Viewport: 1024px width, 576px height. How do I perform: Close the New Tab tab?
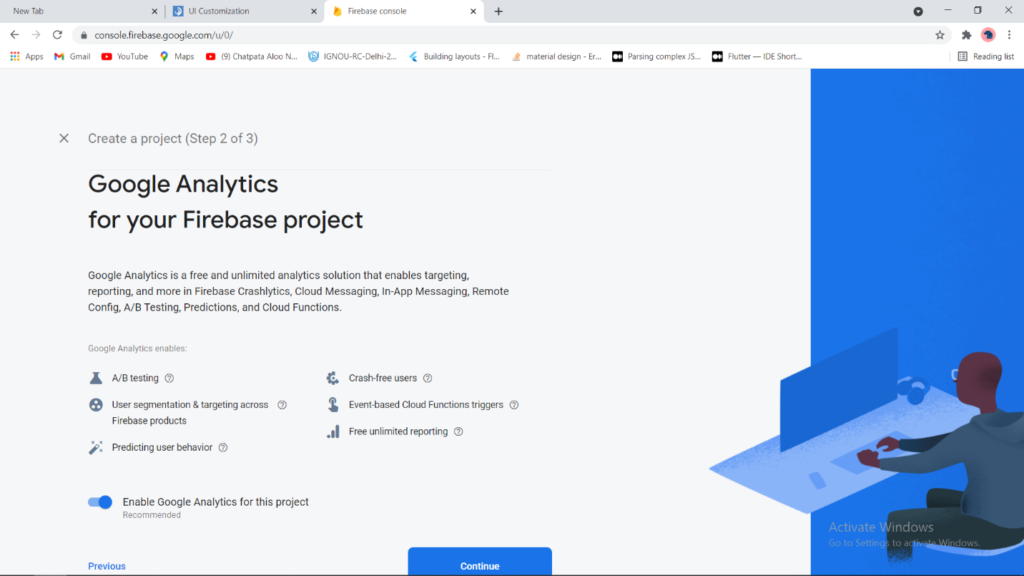pyautogui.click(x=154, y=11)
